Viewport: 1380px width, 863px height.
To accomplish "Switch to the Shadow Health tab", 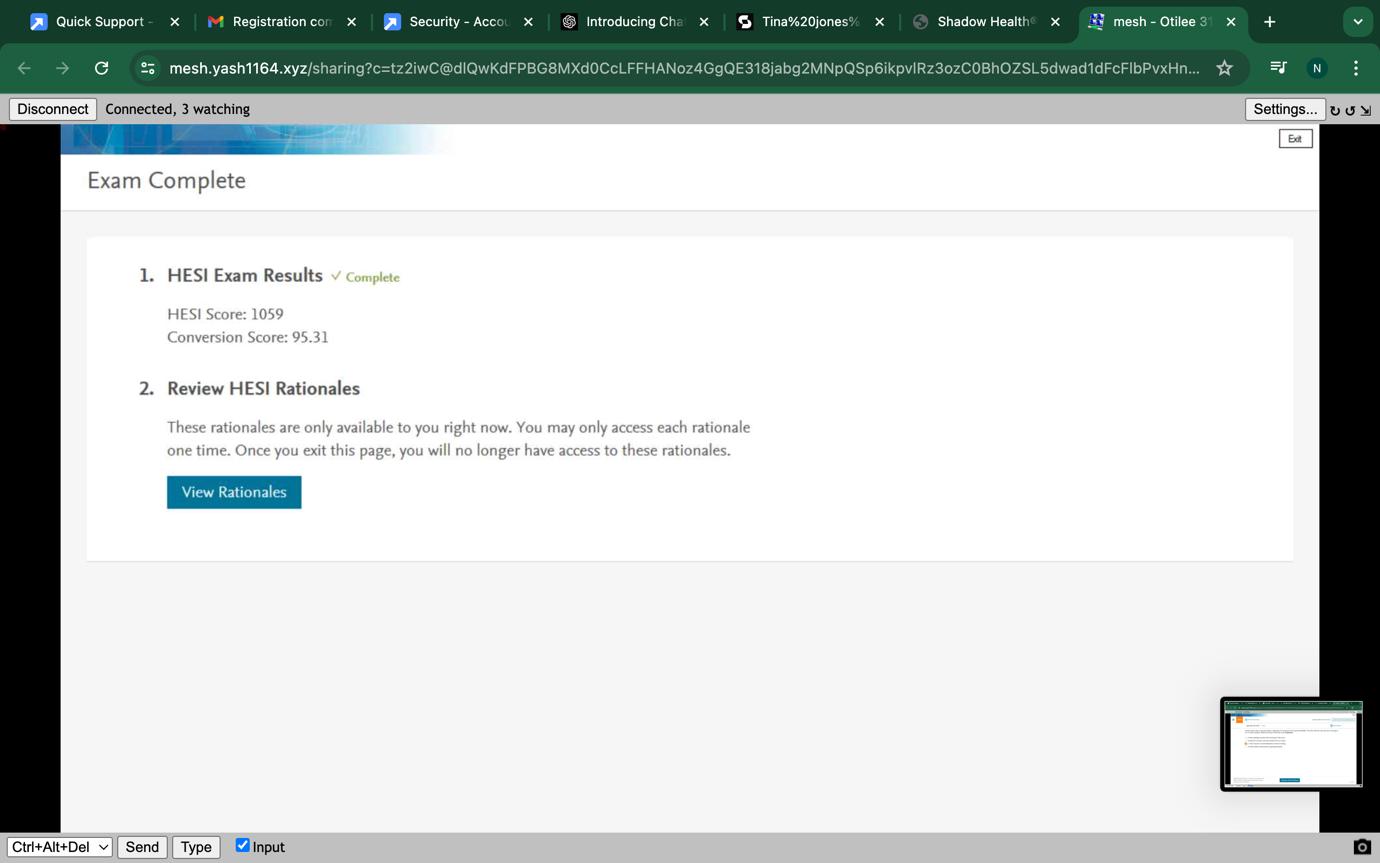I will [986, 21].
